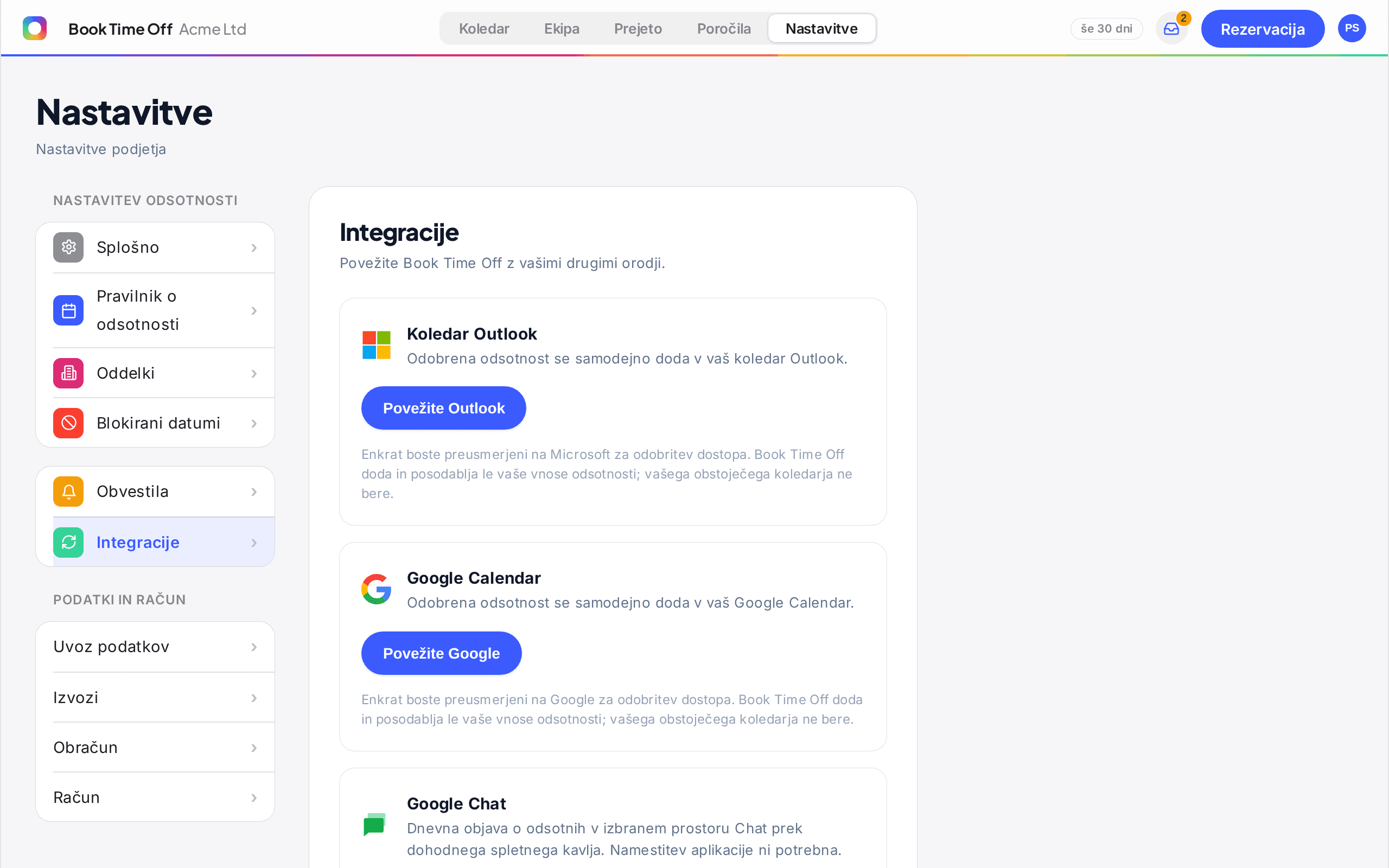Expand the Oddelki row chevron
The width and height of the screenshot is (1389, 868).
254,374
